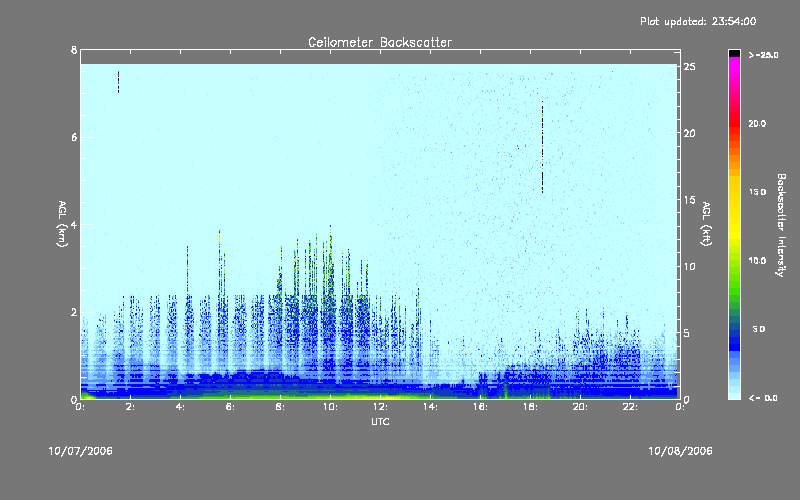Image resolution: width=800 pixels, height=500 pixels.
Task: Click the end date '10/08/2006'
Action: coord(680,451)
